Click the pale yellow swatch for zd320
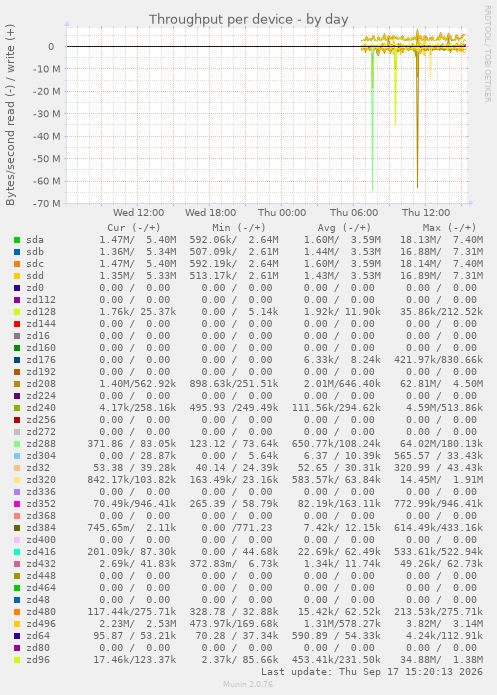This screenshot has height=695, width=497. click(17, 480)
